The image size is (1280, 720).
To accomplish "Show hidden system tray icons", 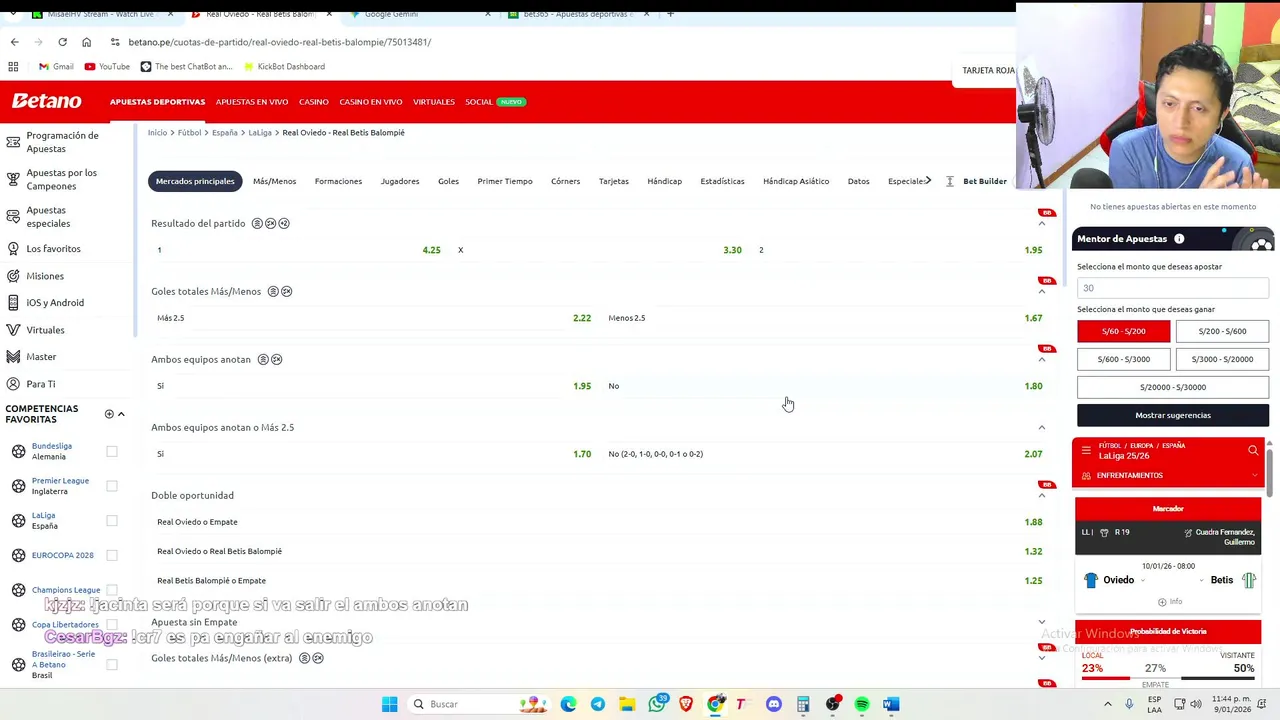I will [1107, 704].
